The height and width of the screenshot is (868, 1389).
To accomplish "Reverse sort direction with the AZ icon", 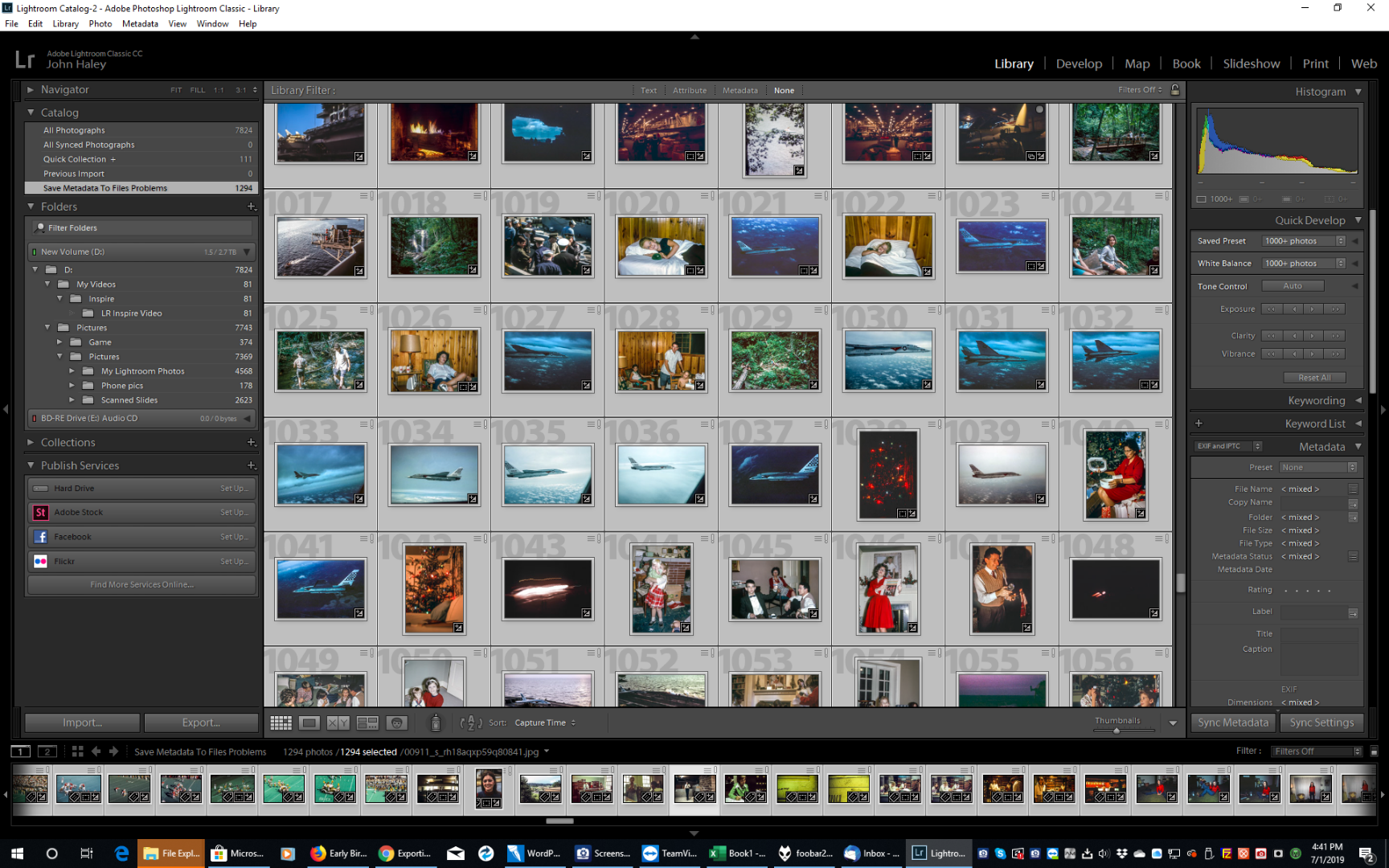I will point(471,723).
